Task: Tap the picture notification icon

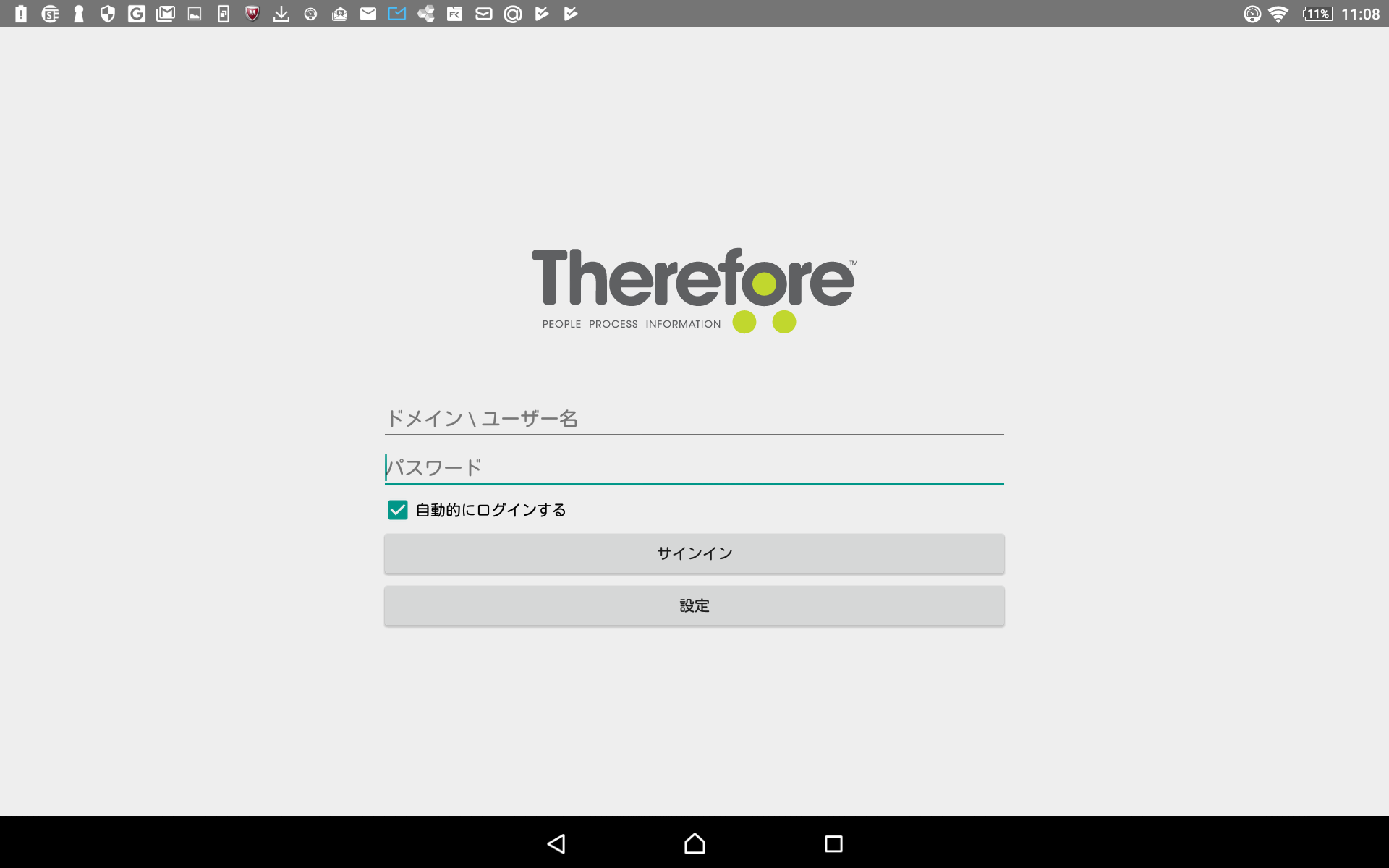Action: tap(195, 14)
